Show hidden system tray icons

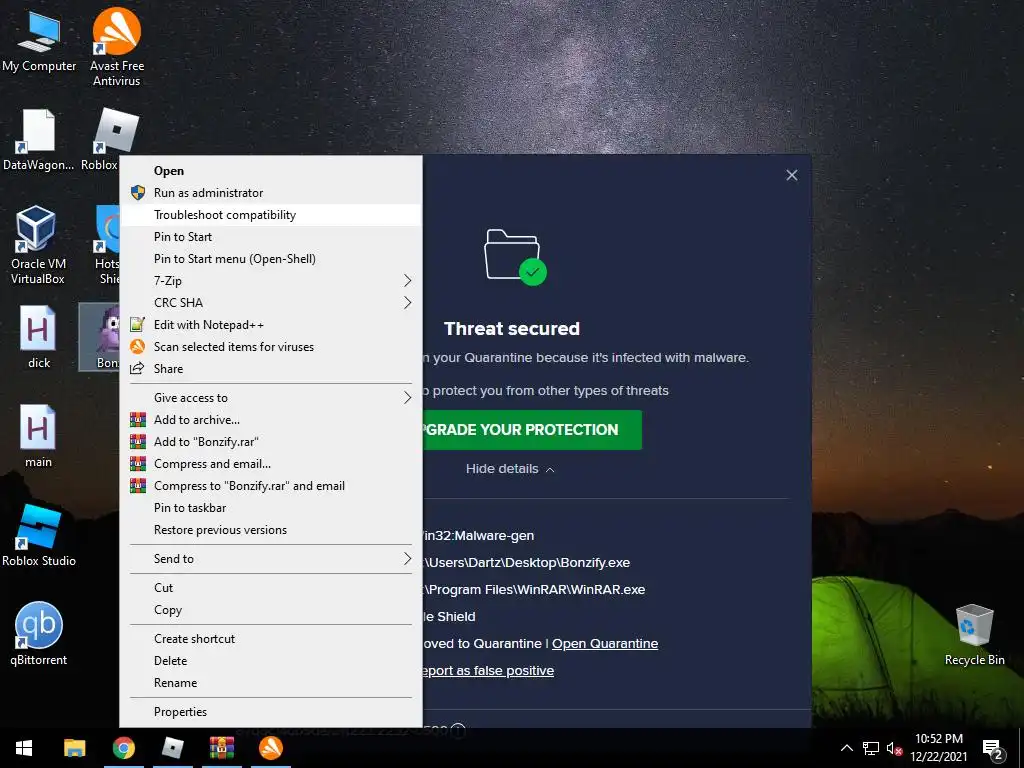846,748
